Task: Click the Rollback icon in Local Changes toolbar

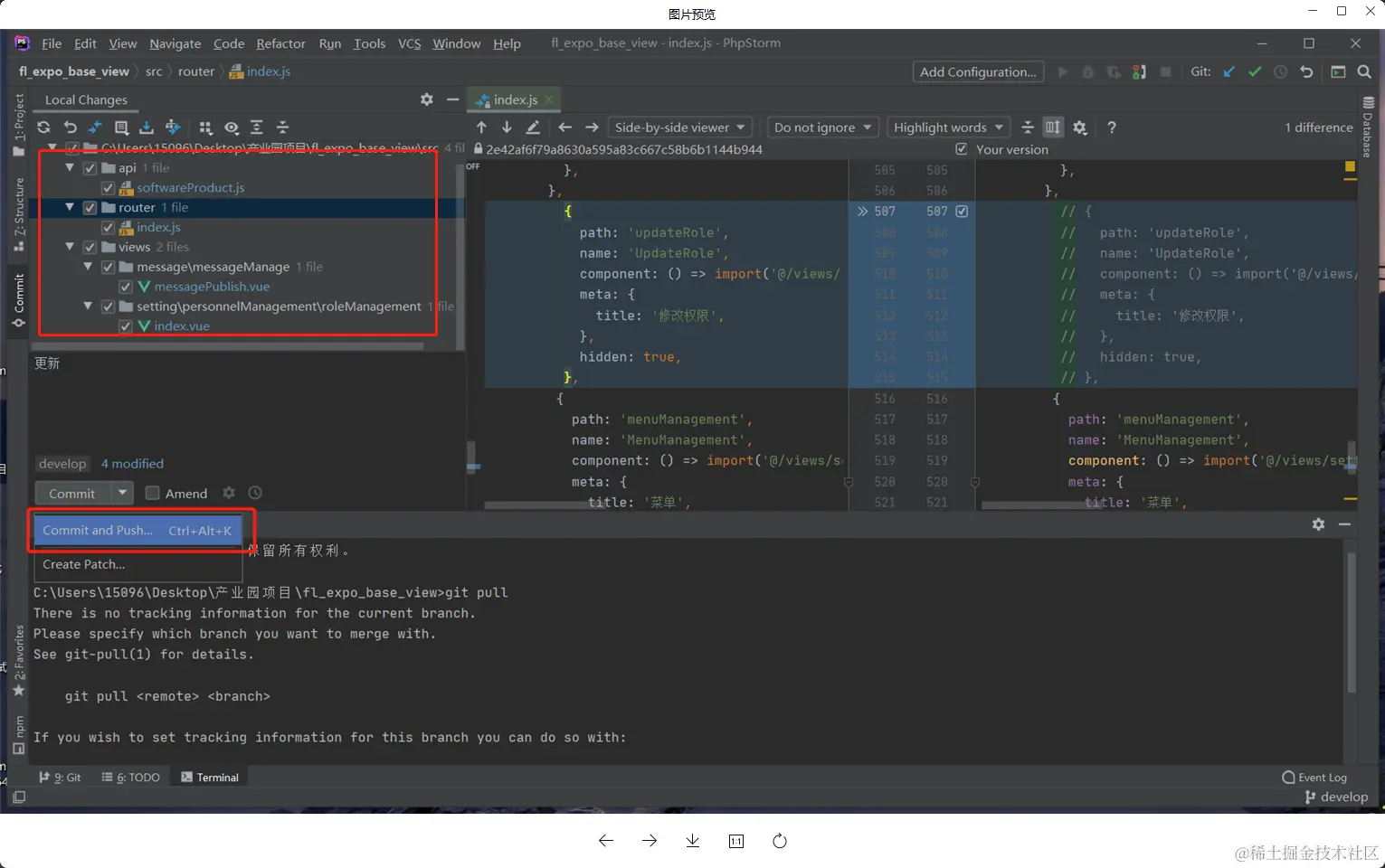Action: point(70,127)
